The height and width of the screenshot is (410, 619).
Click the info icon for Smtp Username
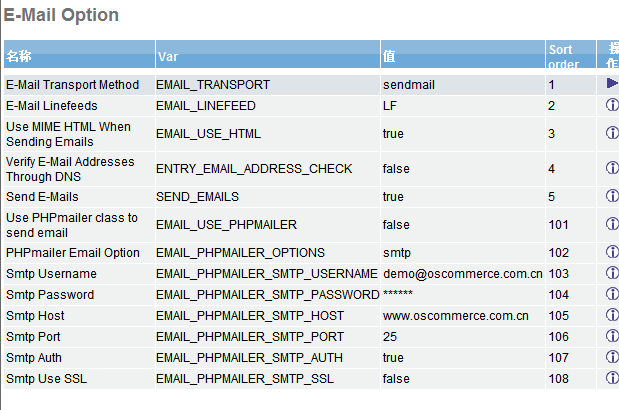coord(612,273)
